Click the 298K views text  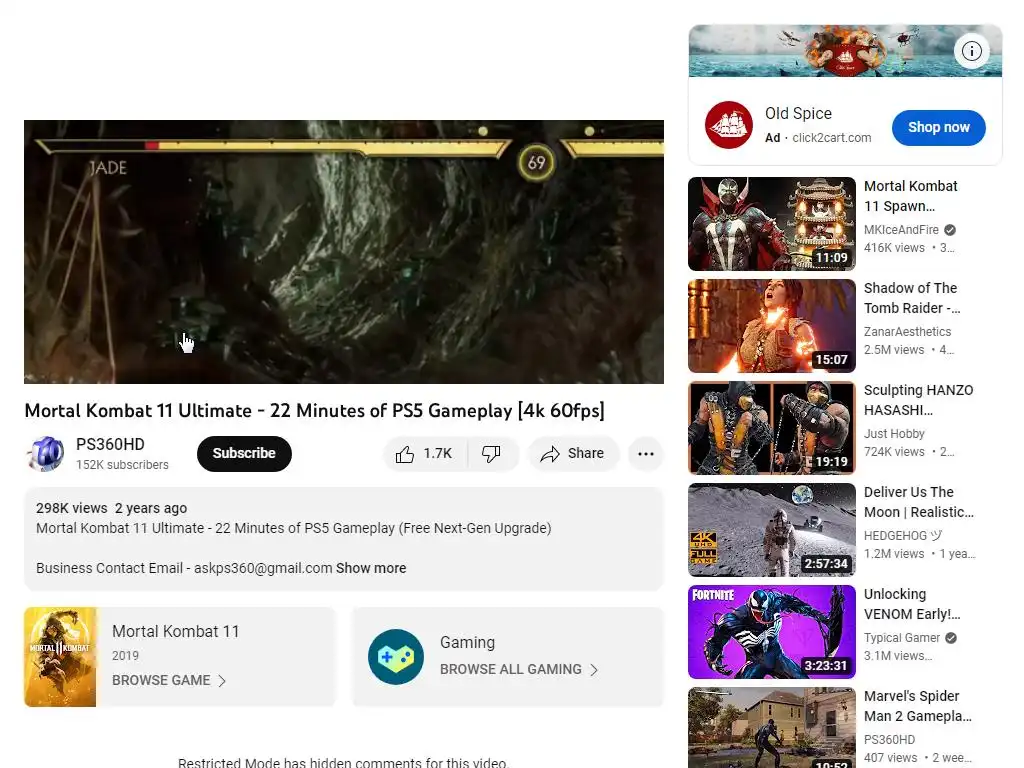[71, 508]
